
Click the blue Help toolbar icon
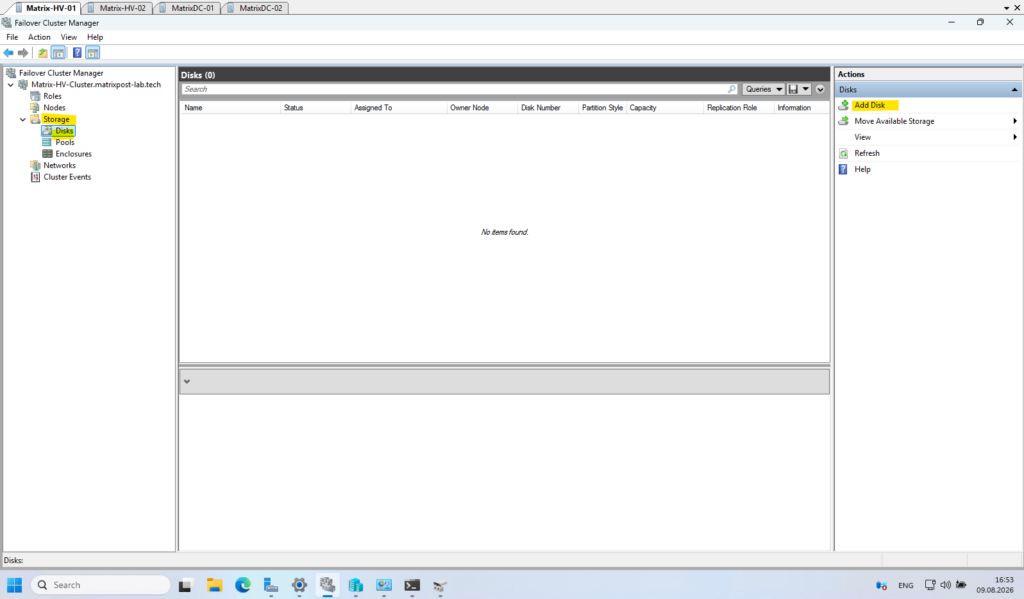click(x=77, y=53)
